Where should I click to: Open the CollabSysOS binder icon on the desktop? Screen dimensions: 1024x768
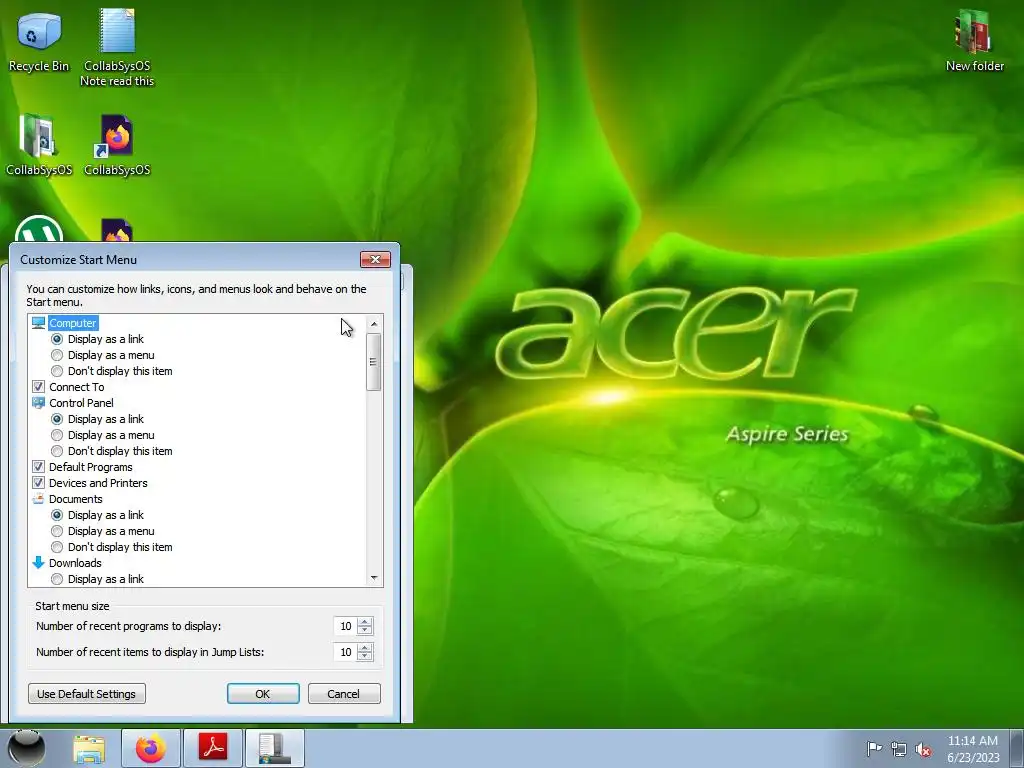click(x=39, y=145)
